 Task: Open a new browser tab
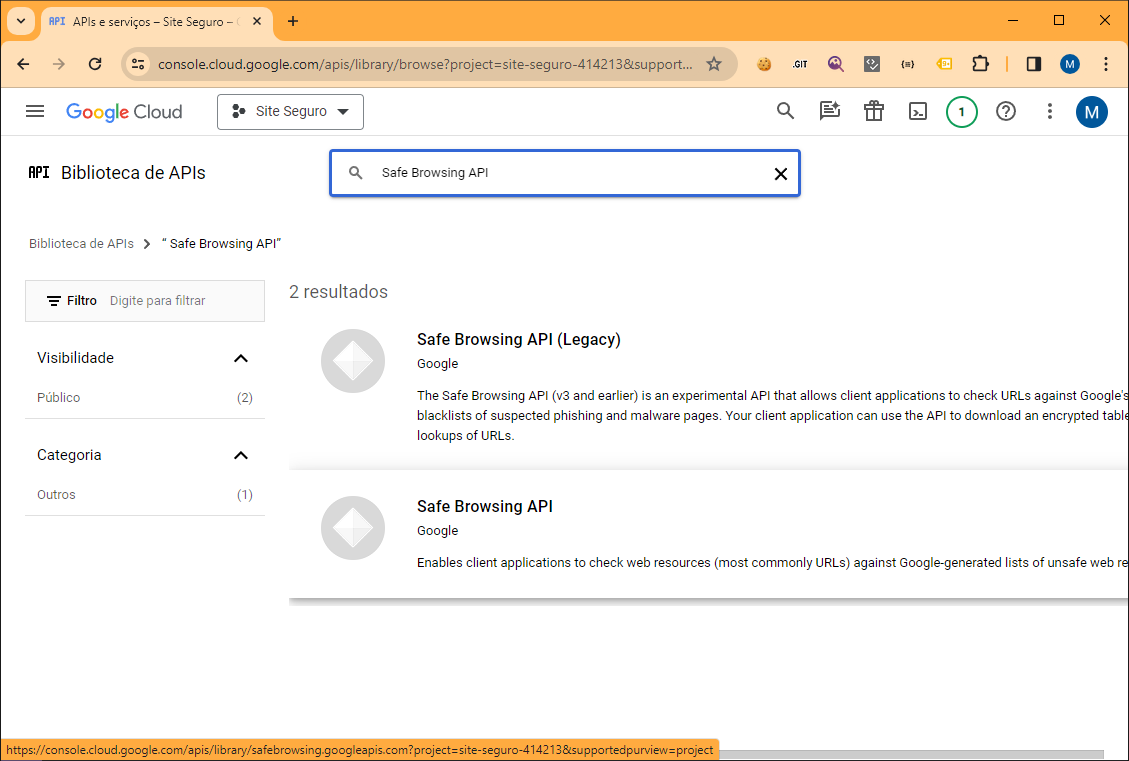(x=292, y=21)
